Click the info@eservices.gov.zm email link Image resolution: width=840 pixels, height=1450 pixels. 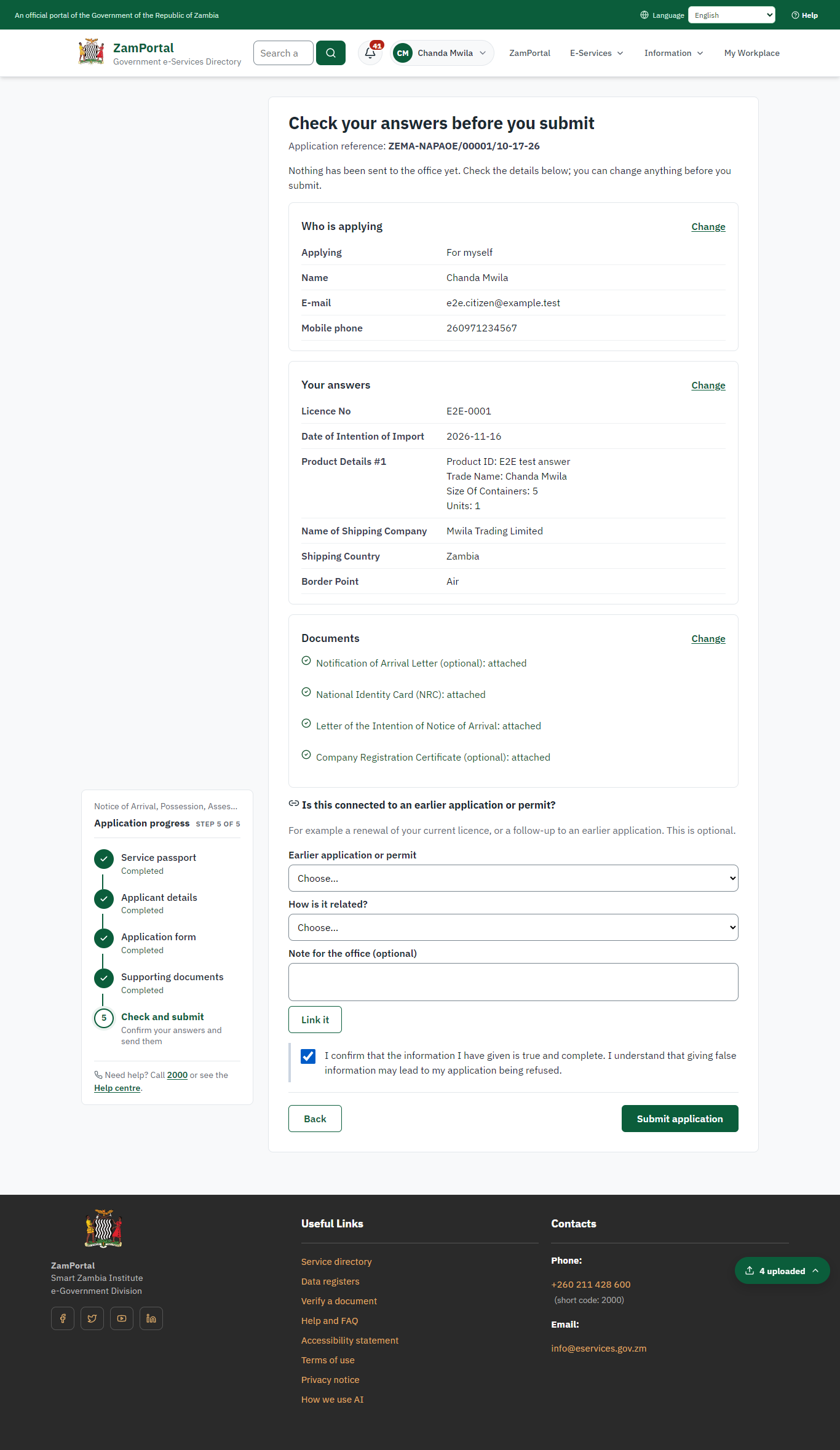click(599, 1349)
